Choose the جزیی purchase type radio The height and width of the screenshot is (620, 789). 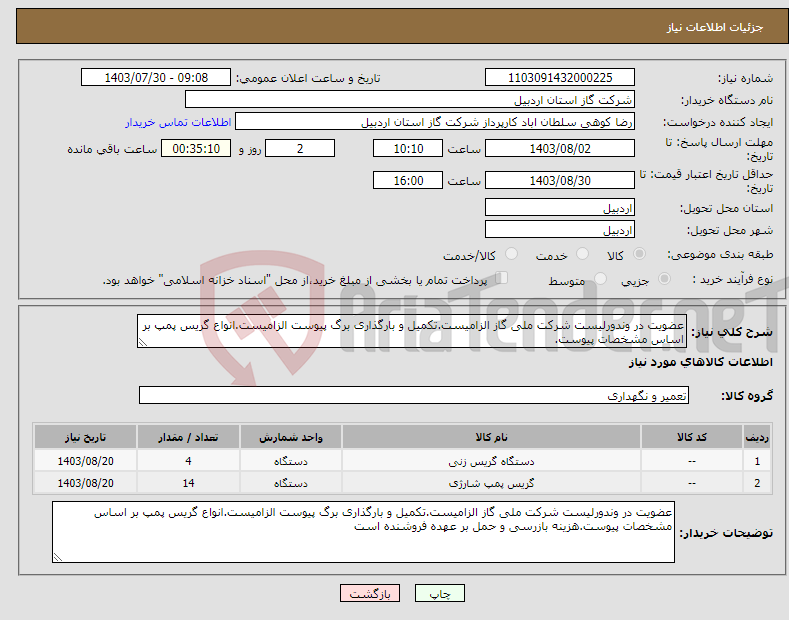664,278
